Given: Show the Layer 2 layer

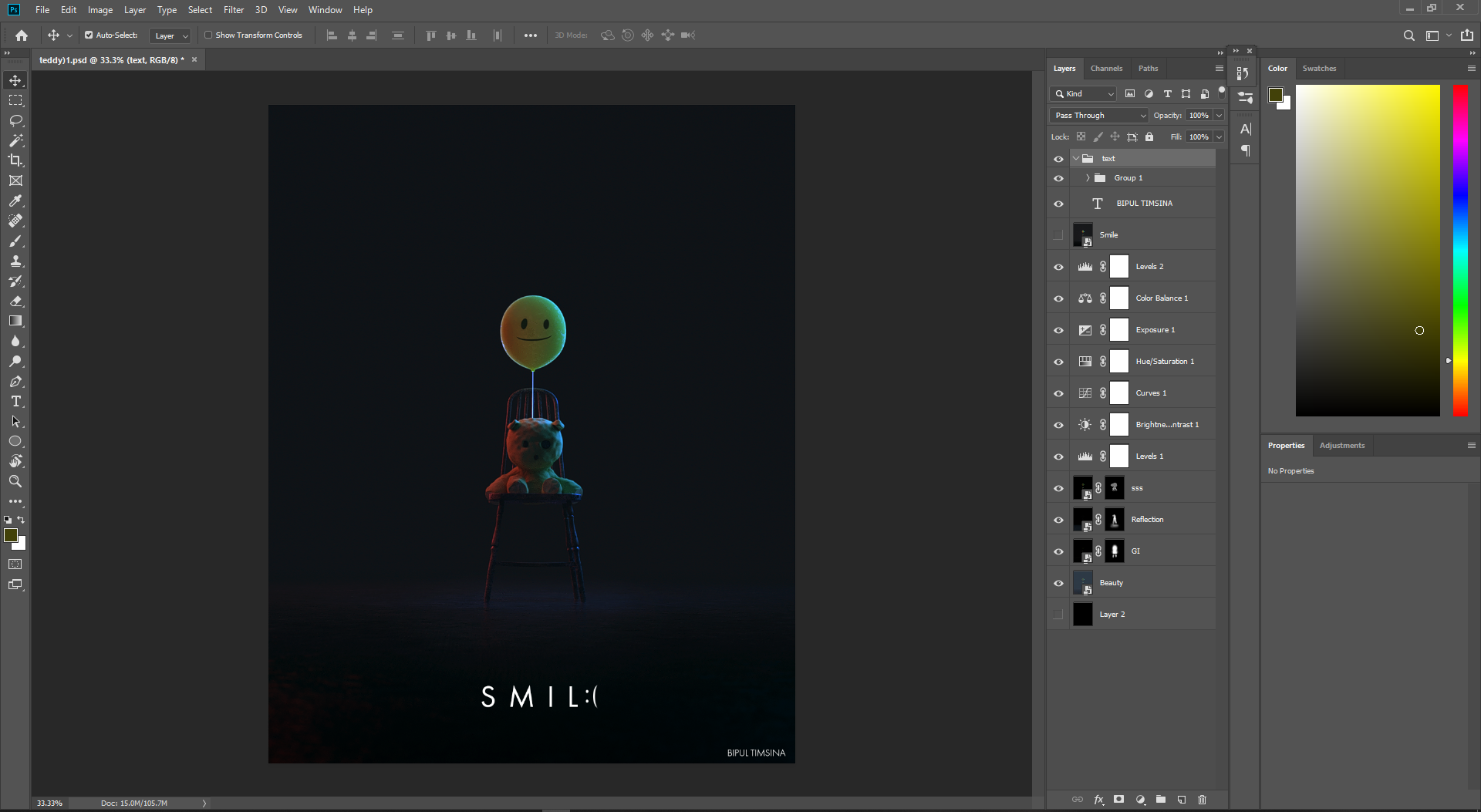Looking at the screenshot, I should pos(1058,615).
